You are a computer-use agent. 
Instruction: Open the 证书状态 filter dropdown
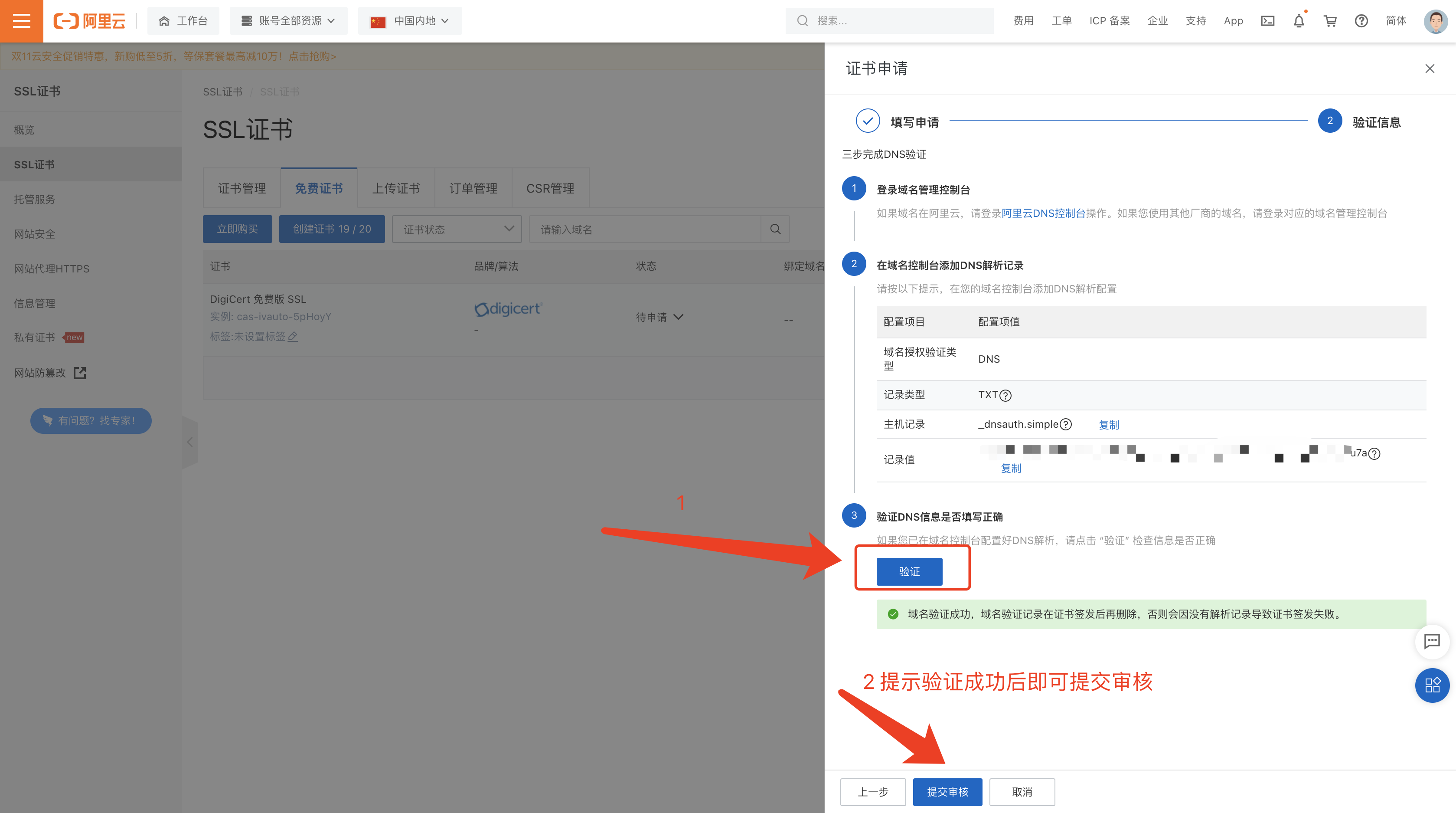(457, 229)
